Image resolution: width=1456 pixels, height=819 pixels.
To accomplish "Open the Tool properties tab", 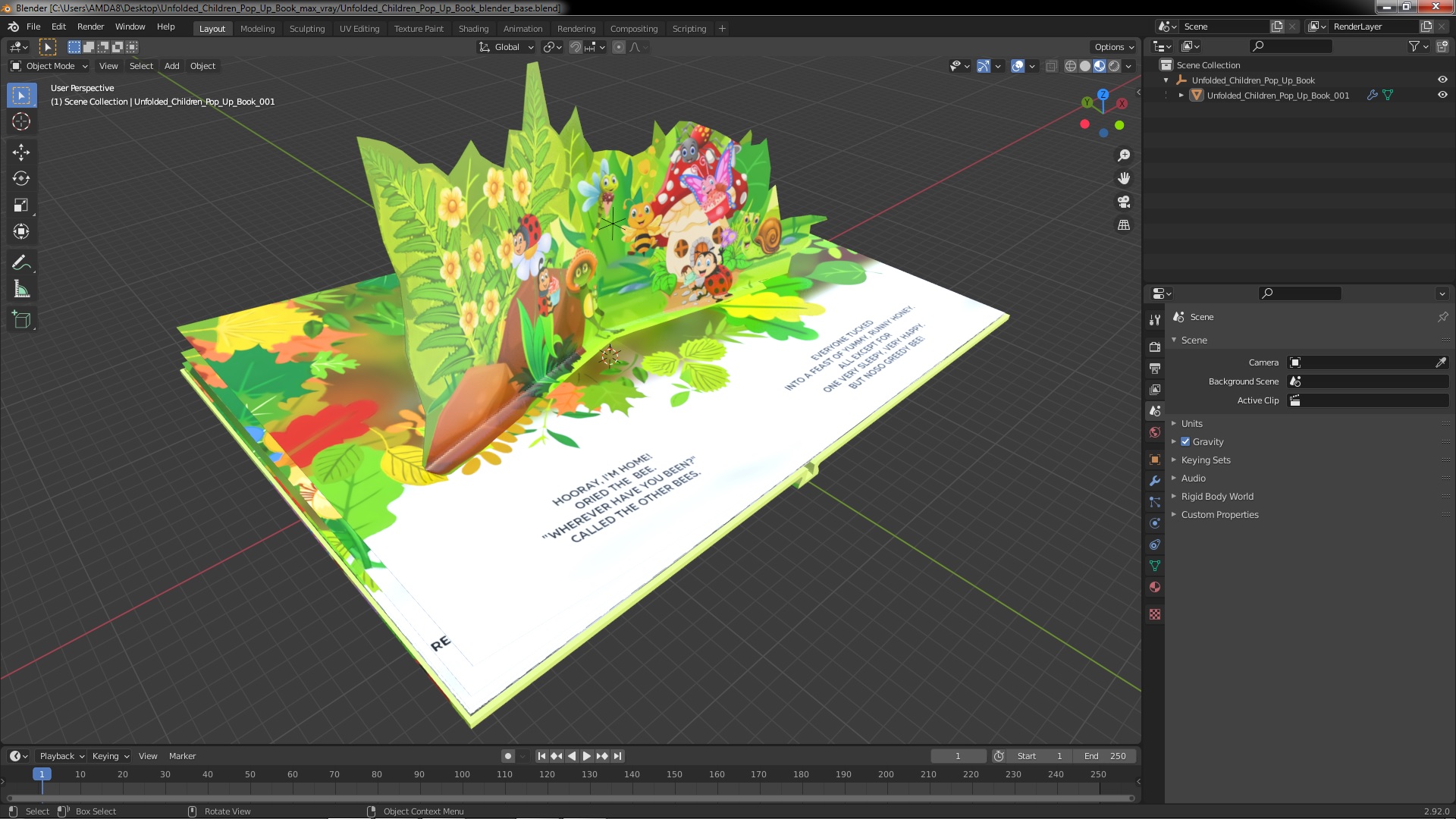I will pos(1155,320).
